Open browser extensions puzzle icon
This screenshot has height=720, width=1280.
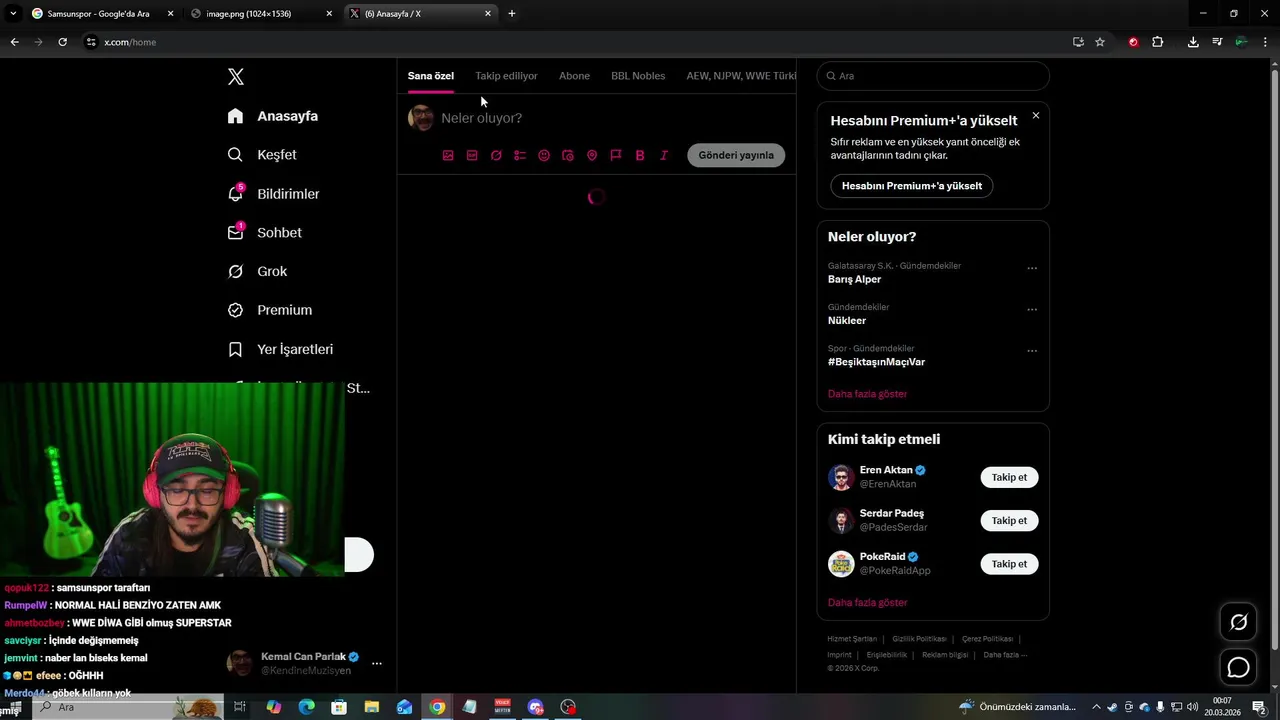pos(1158,42)
